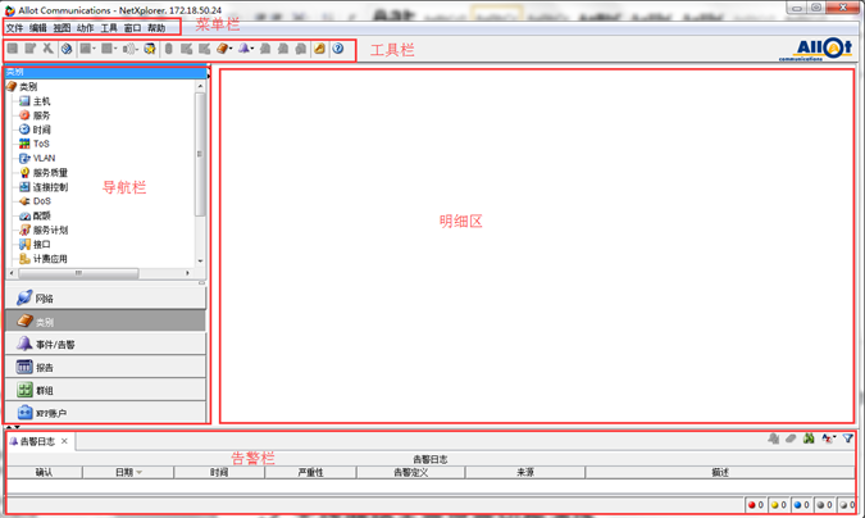Click the gray edit-note toolbar icon, second from left
The width and height of the screenshot is (865, 518).
point(30,49)
